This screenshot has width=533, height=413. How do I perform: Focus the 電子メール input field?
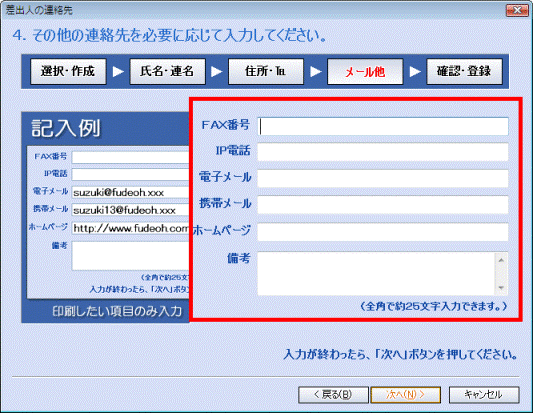tap(383, 178)
